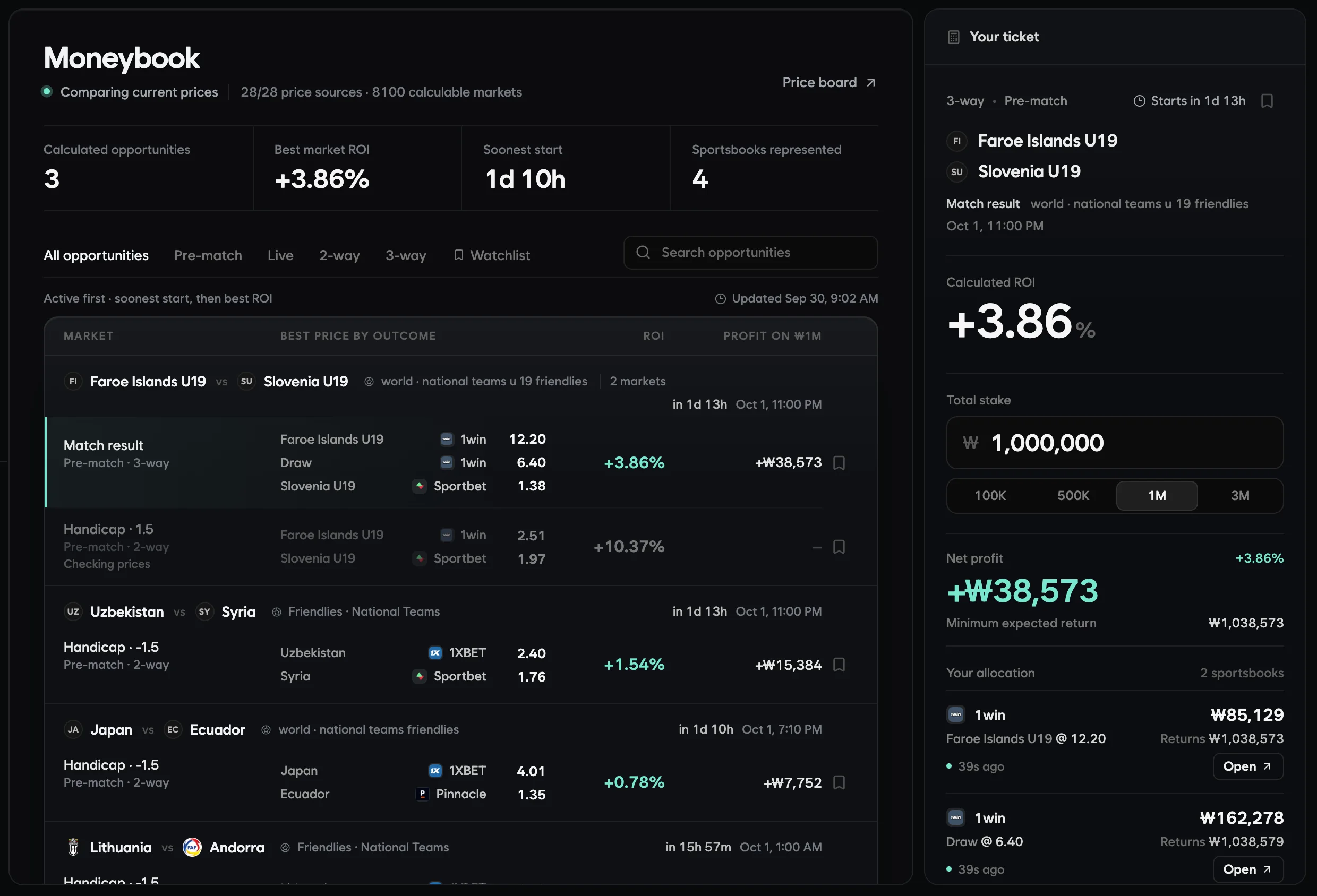Bookmark the Handicap 1.5 +10.37% row
The image size is (1317, 896).
point(839,547)
